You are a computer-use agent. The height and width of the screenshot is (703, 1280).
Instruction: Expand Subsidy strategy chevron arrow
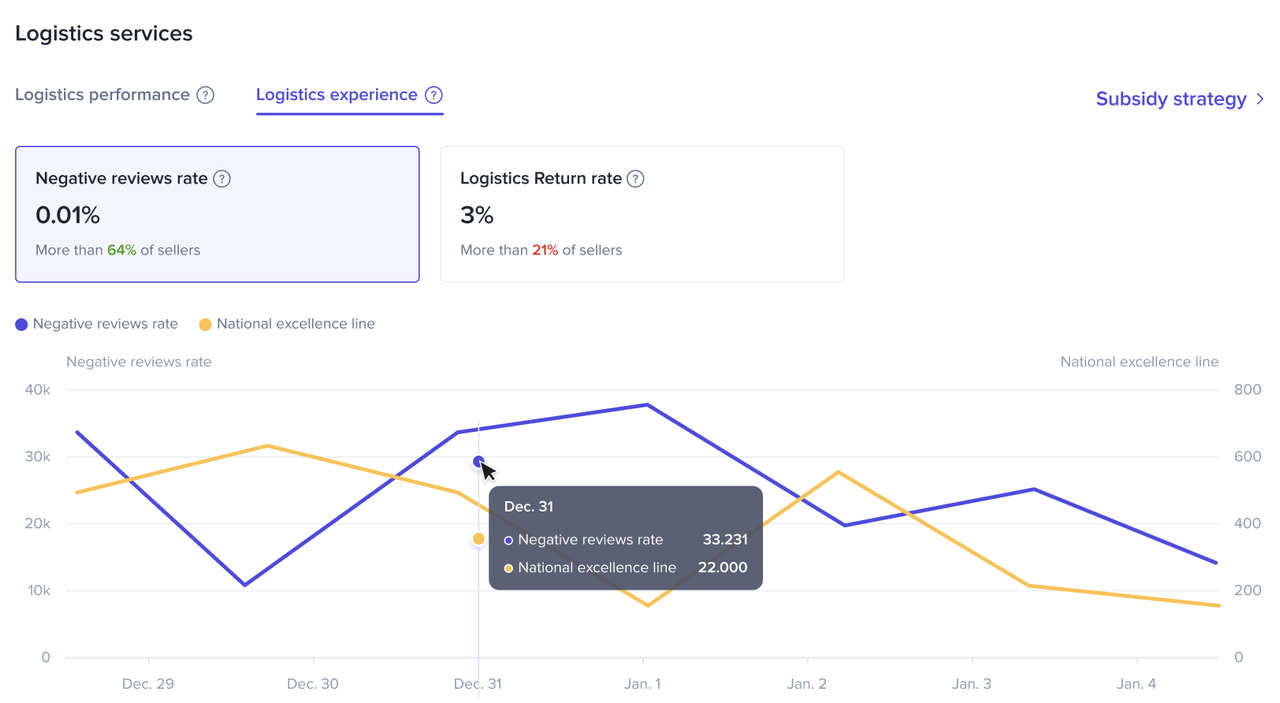pos(1260,99)
